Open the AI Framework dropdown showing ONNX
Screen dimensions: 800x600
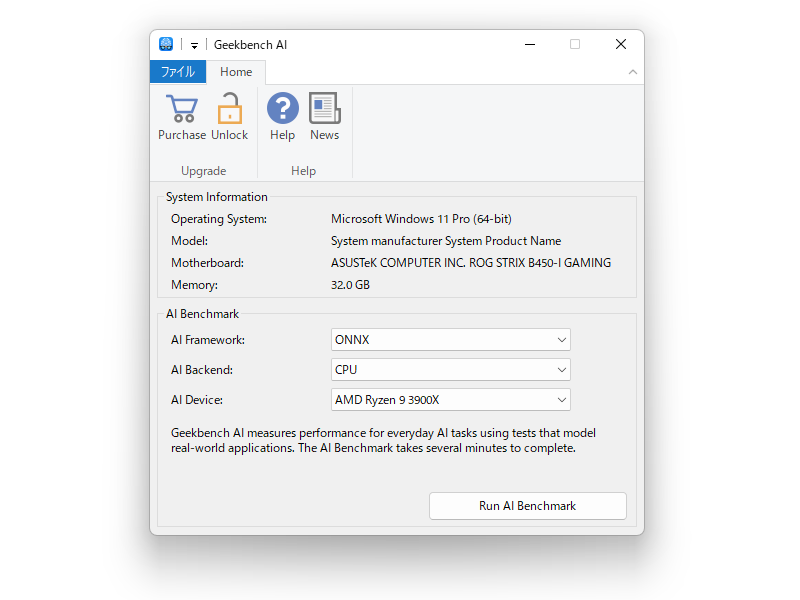click(x=560, y=339)
